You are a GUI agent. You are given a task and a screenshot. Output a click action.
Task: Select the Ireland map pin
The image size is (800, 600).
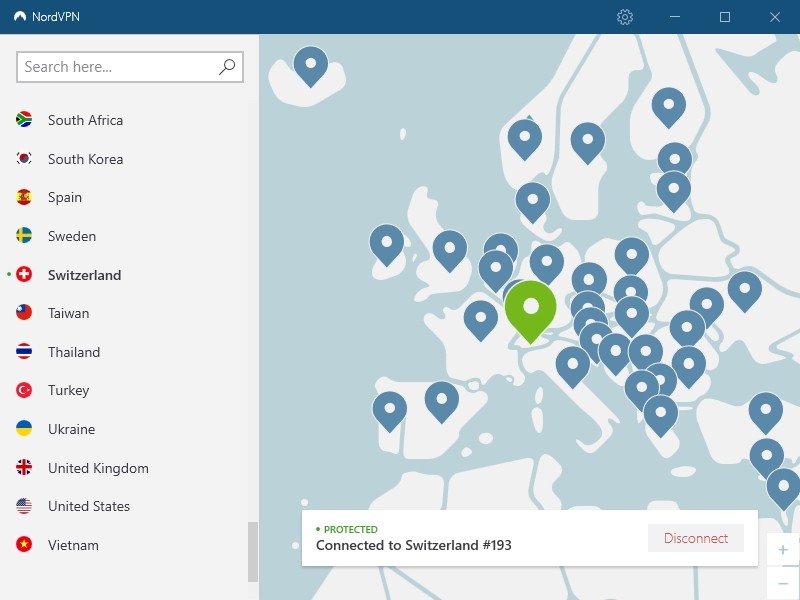(387, 244)
